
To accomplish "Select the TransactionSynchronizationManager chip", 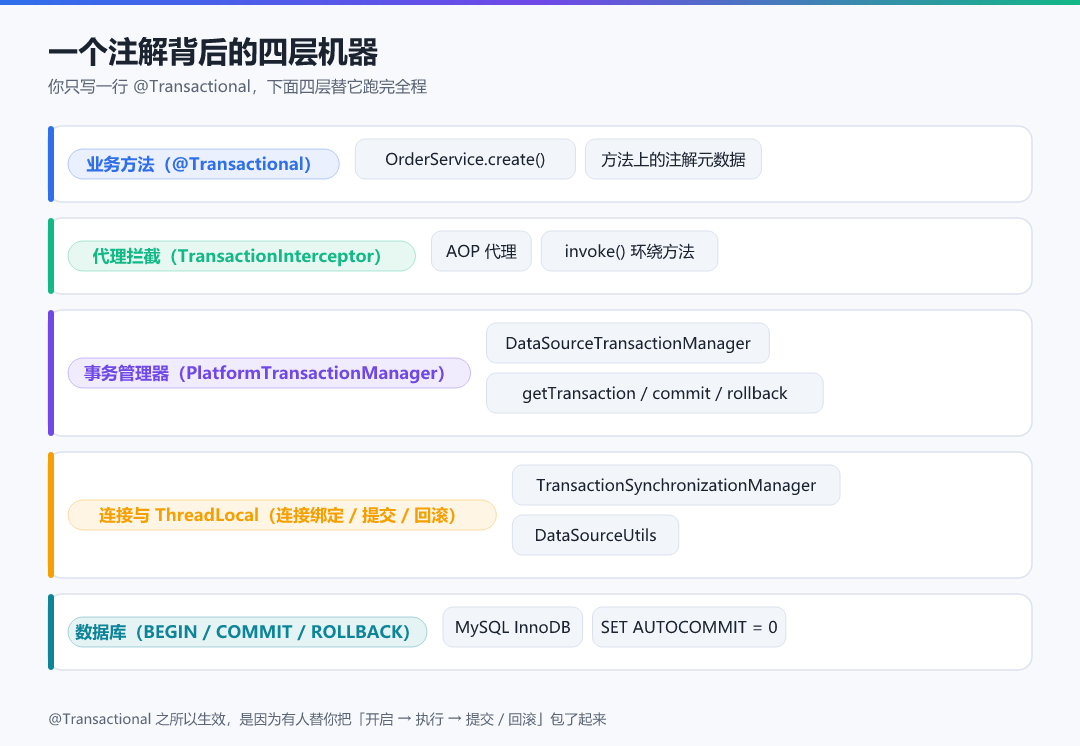I will point(676,485).
